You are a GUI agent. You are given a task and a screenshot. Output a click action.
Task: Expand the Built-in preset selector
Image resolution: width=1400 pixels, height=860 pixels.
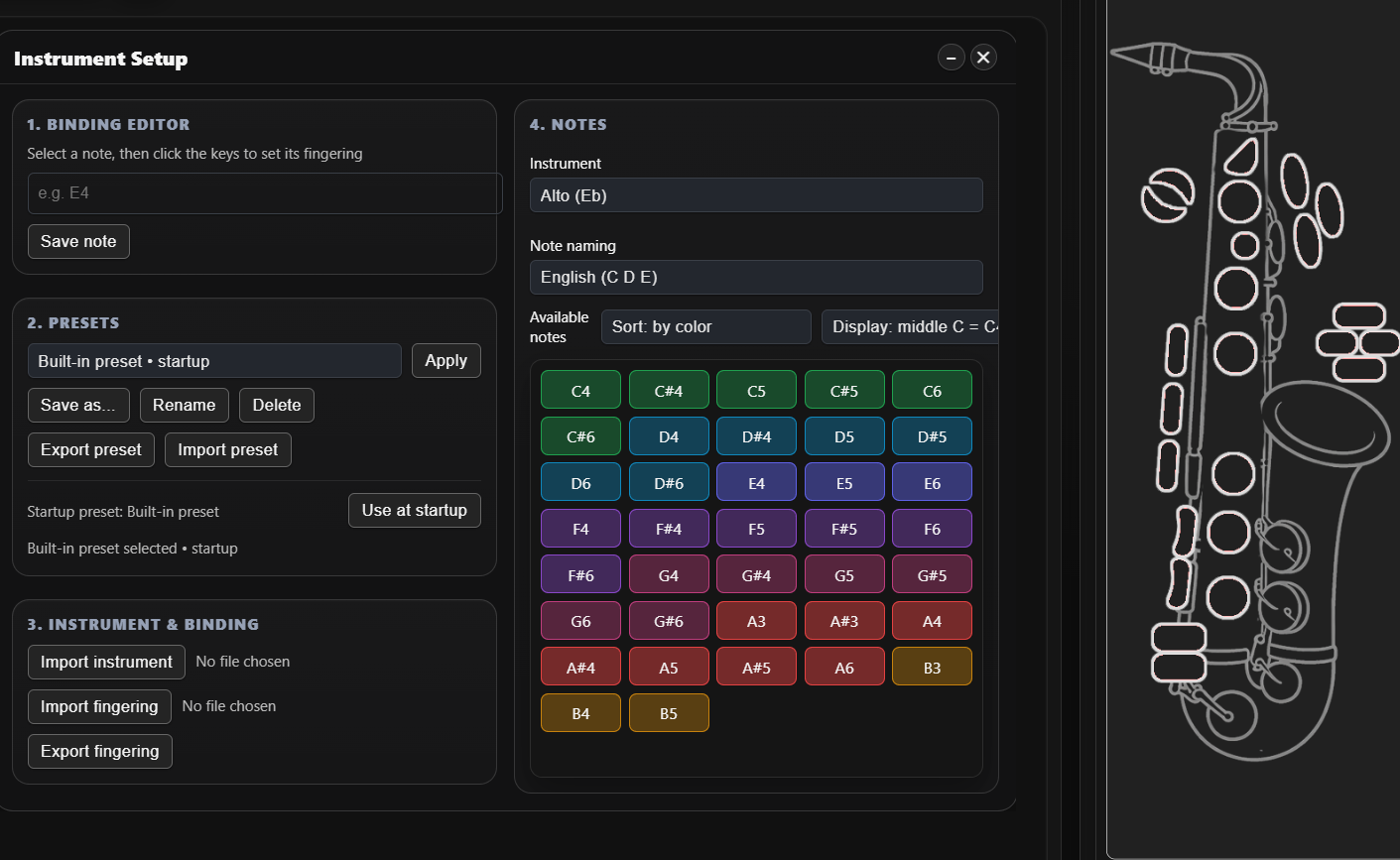(x=214, y=361)
